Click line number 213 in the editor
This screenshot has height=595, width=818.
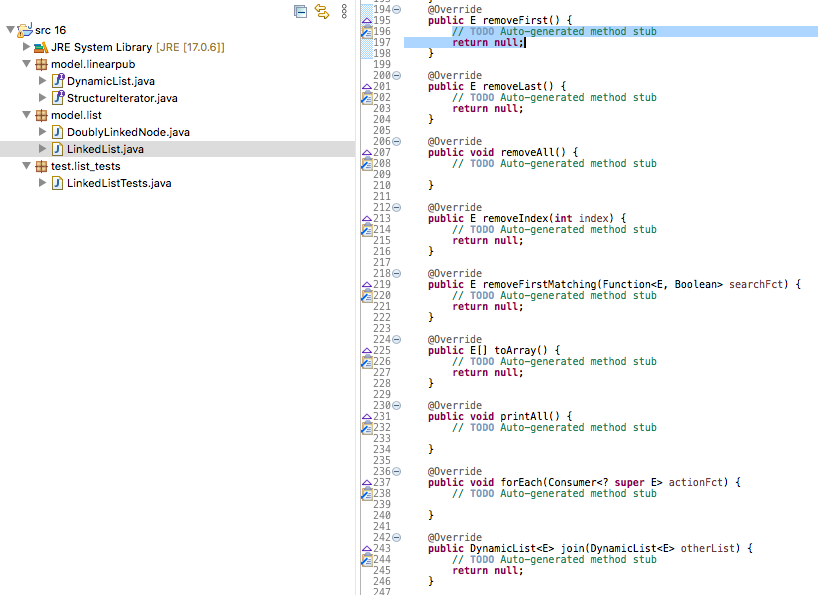click(382, 218)
